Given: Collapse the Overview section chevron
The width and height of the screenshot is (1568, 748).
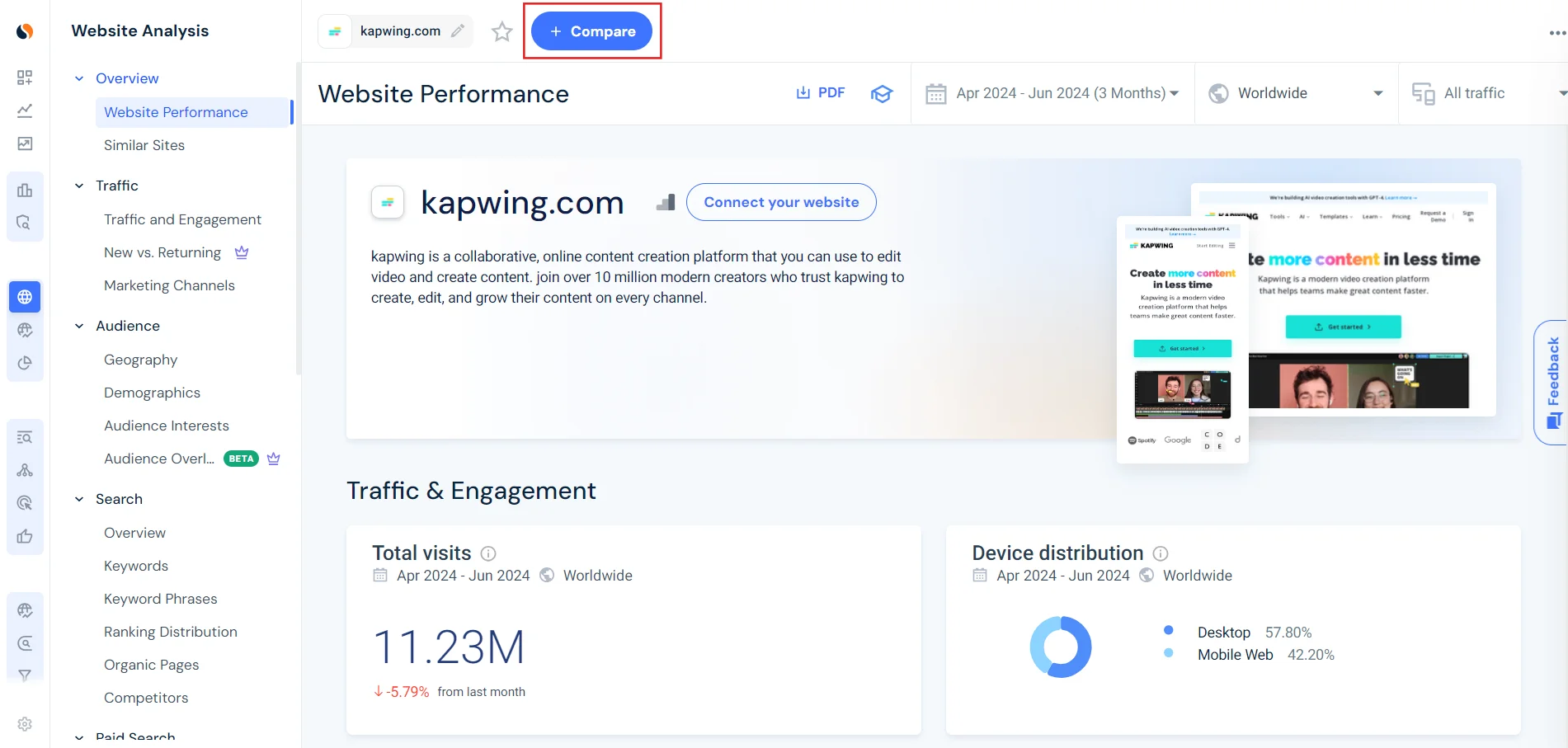Looking at the screenshot, I should 79,78.
